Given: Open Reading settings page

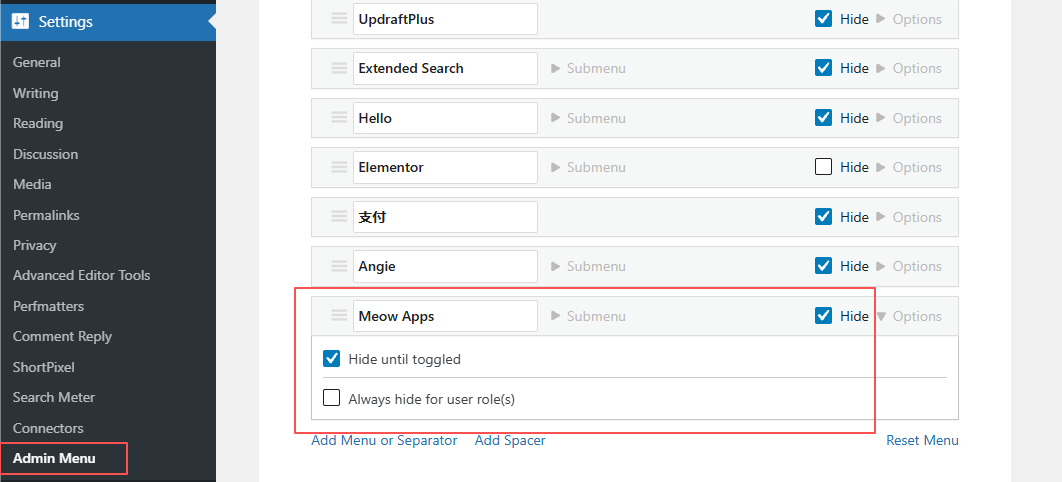Looking at the screenshot, I should point(38,123).
